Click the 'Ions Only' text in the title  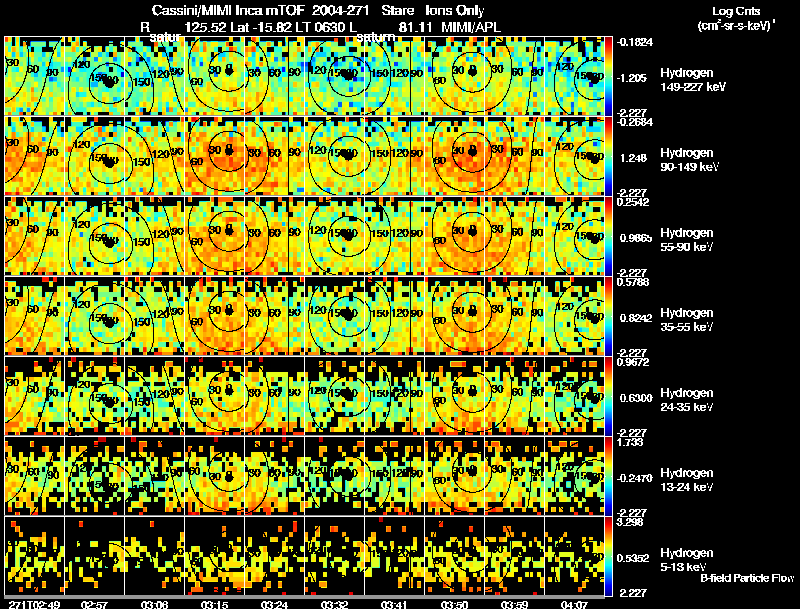[x=455, y=11]
